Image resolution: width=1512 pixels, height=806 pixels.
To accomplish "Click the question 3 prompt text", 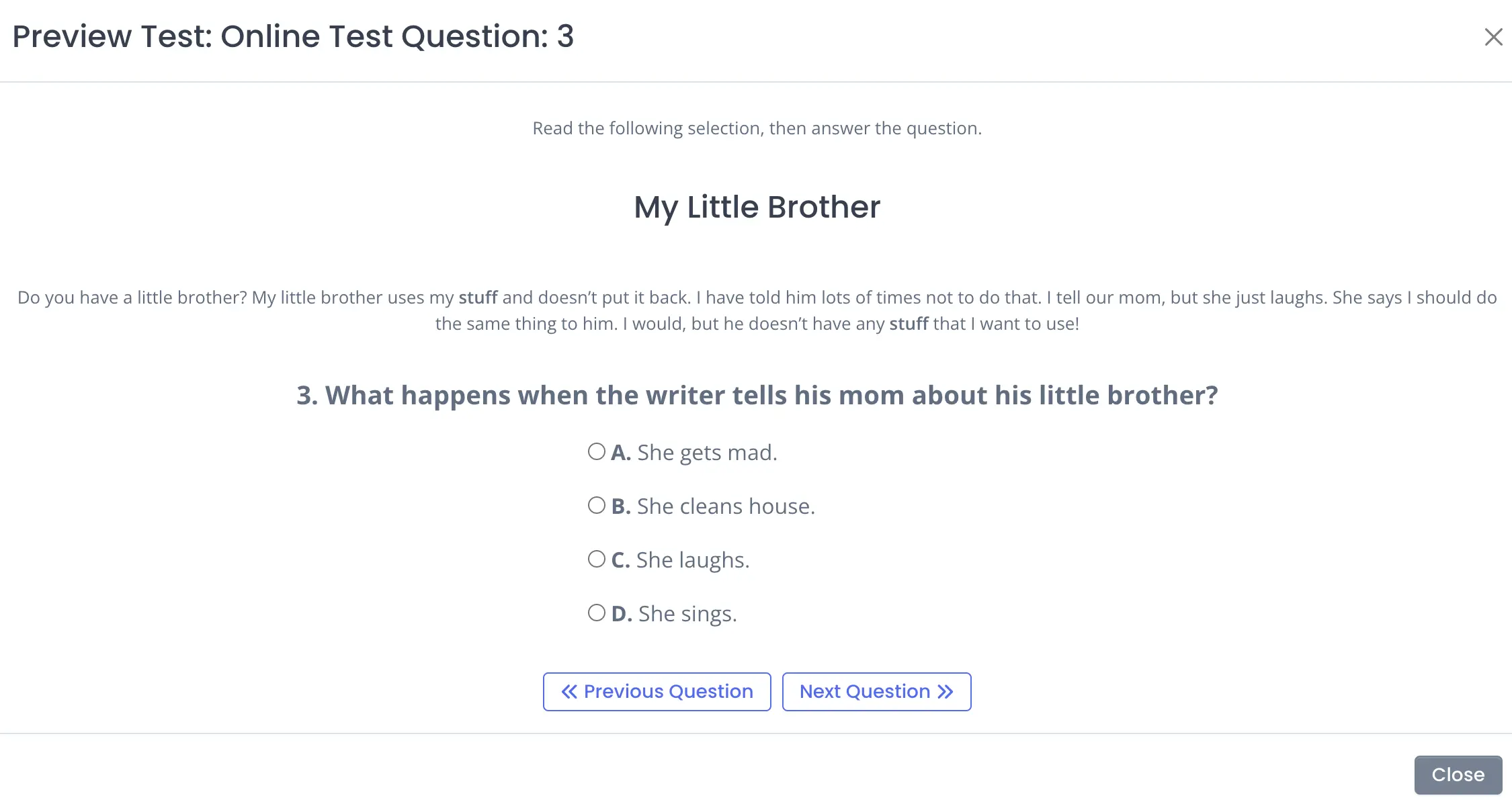I will coord(757,396).
